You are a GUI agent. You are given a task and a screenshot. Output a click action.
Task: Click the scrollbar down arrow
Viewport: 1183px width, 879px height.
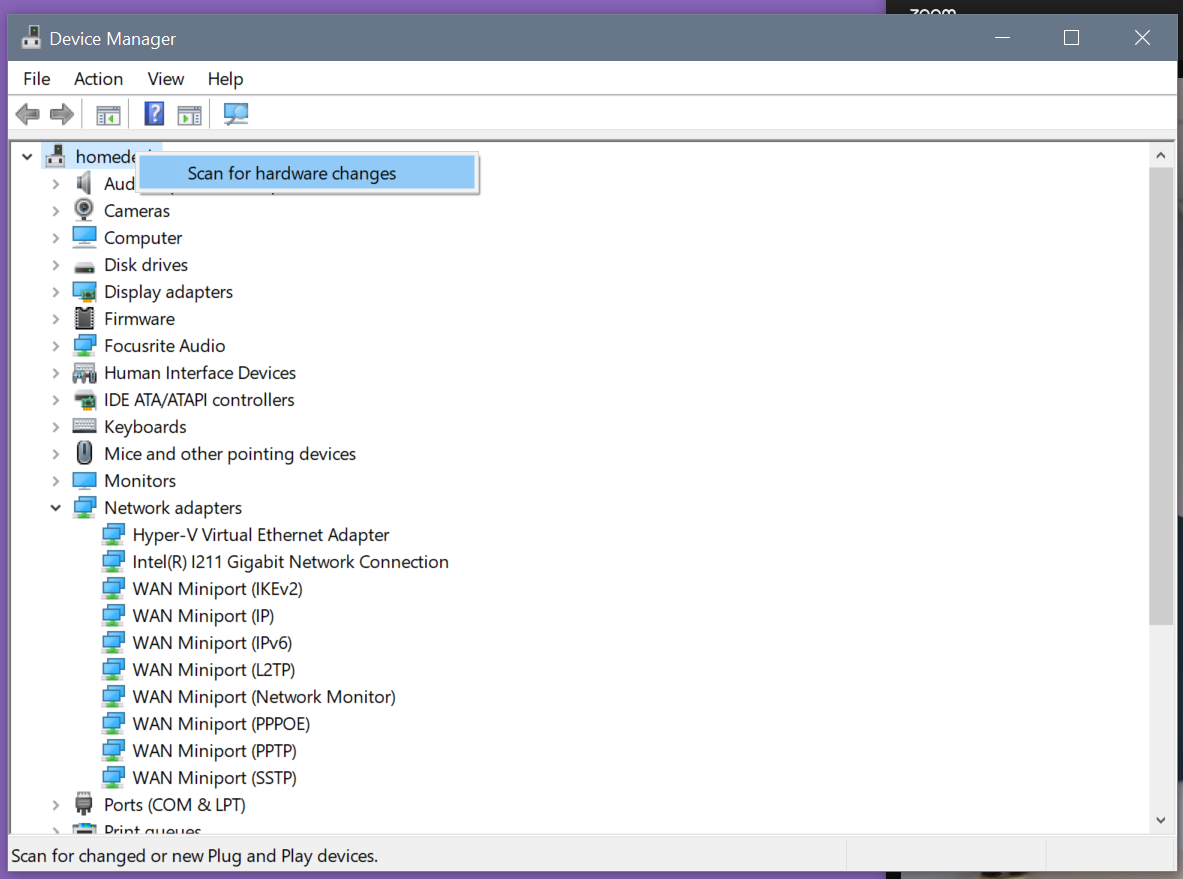pos(1160,820)
